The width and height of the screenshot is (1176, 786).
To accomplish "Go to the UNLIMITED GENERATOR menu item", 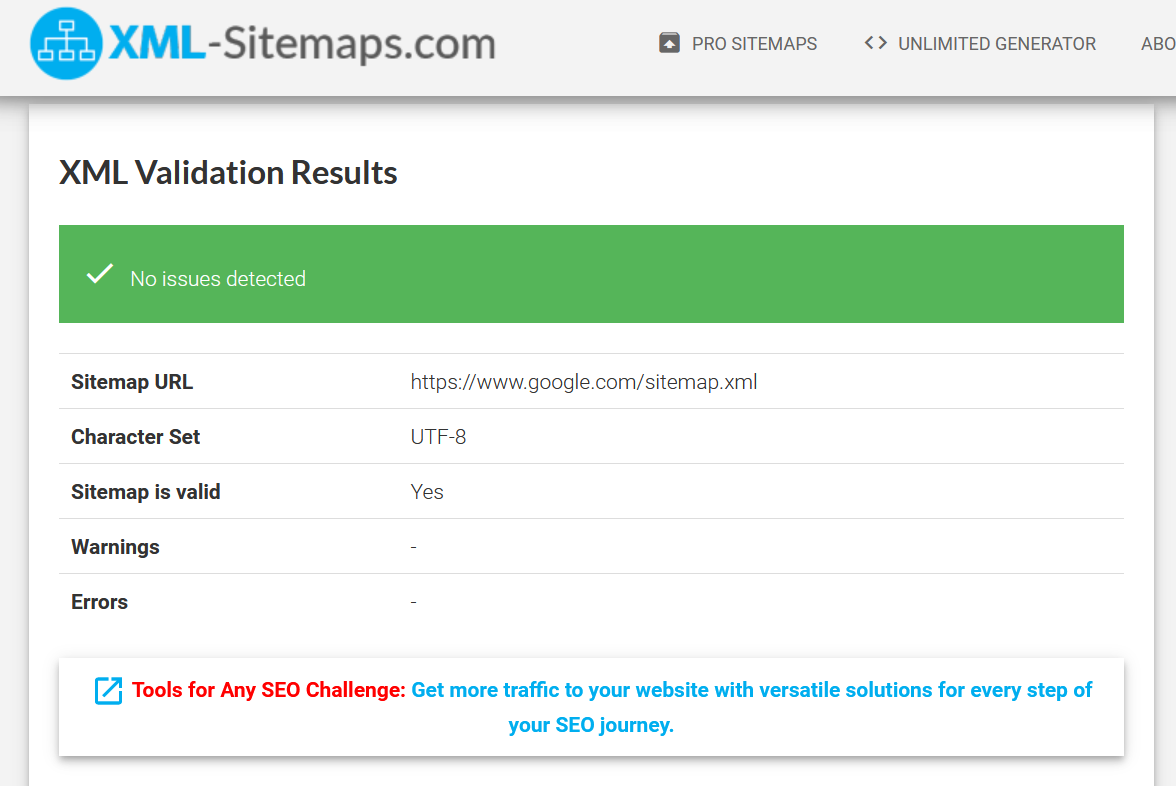I will (997, 44).
